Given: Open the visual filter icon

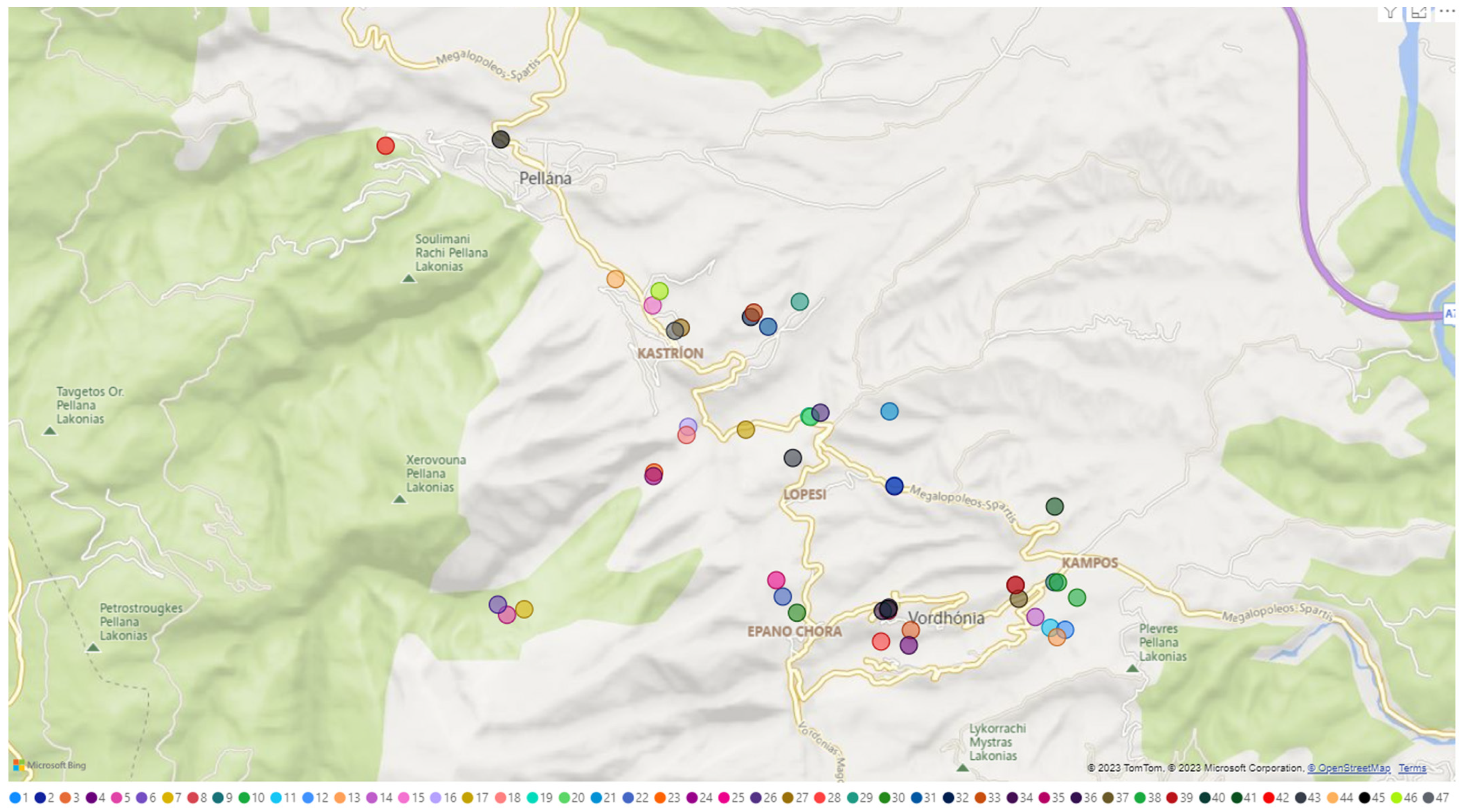Looking at the screenshot, I should (x=1391, y=12).
